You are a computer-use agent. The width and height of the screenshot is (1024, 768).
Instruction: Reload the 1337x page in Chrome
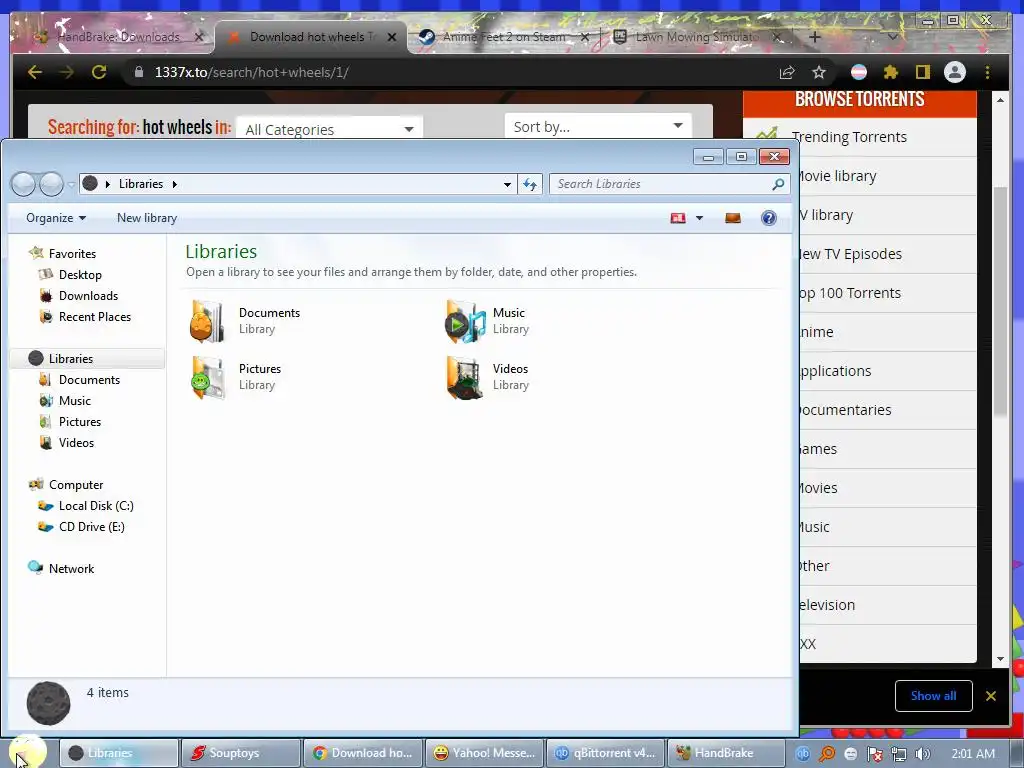pyautogui.click(x=99, y=72)
